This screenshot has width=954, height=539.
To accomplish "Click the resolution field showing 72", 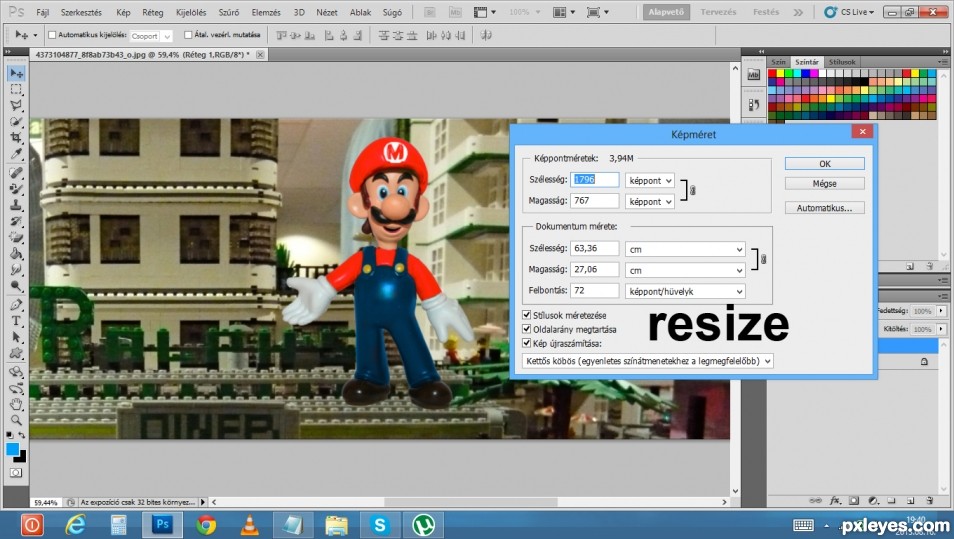I will tap(594, 291).
